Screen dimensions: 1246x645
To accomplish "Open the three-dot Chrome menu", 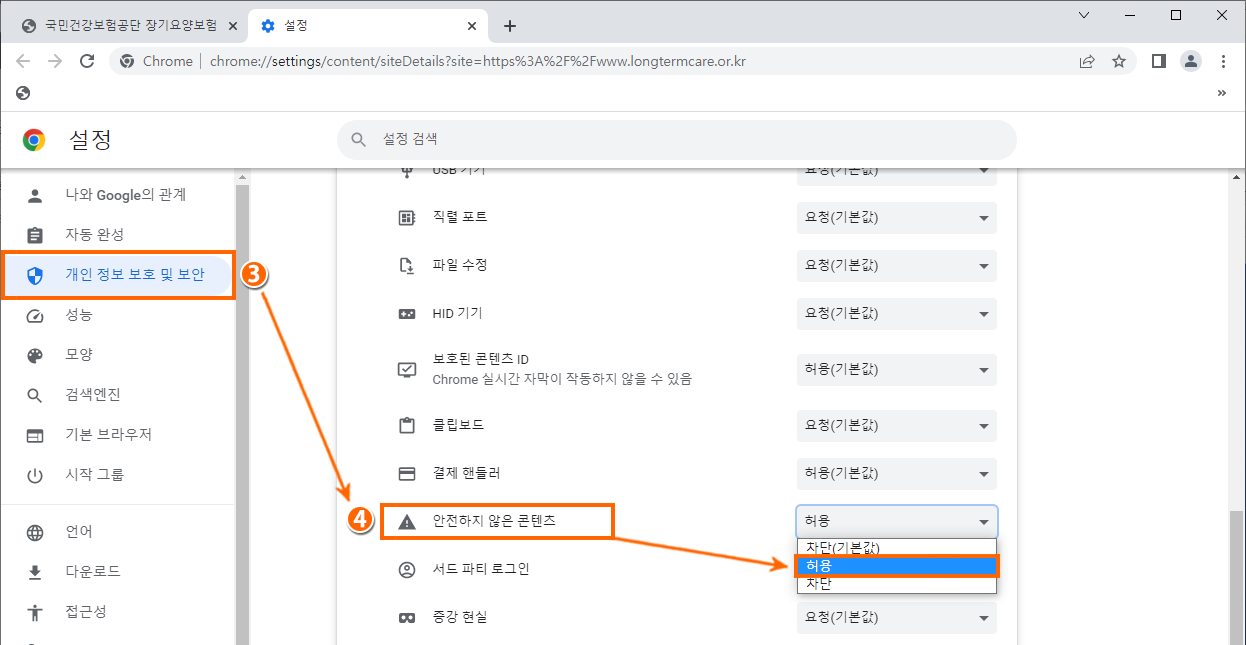I will (x=1223, y=61).
